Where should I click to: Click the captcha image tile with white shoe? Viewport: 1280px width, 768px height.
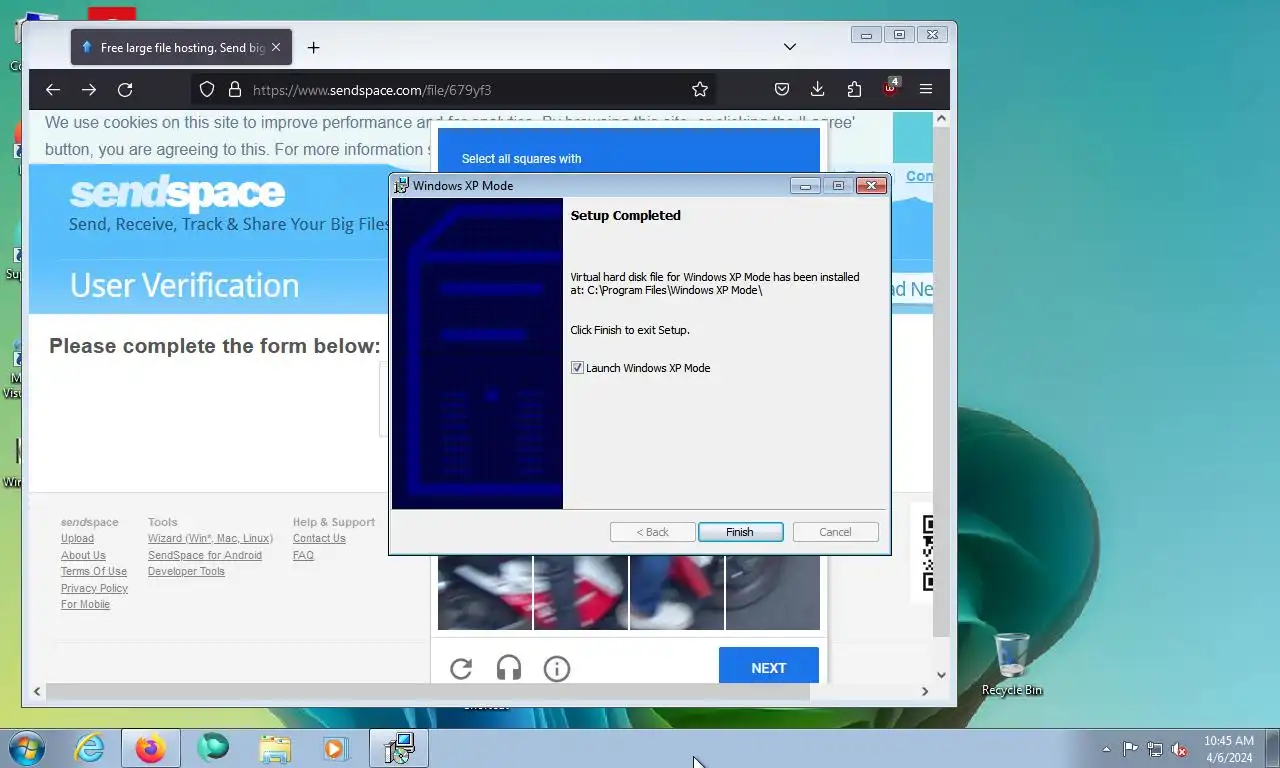coord(677,594)
